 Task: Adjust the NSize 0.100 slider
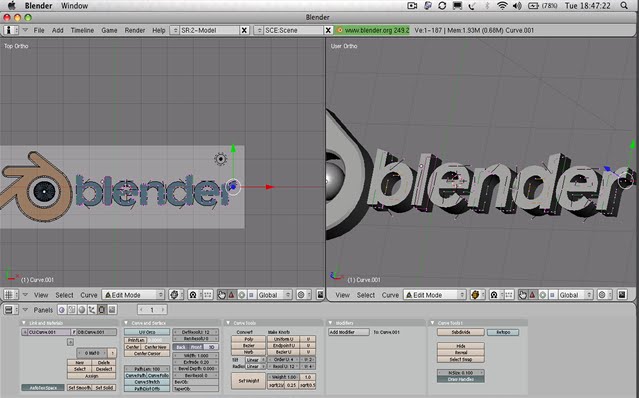click(x=461, y=373)
